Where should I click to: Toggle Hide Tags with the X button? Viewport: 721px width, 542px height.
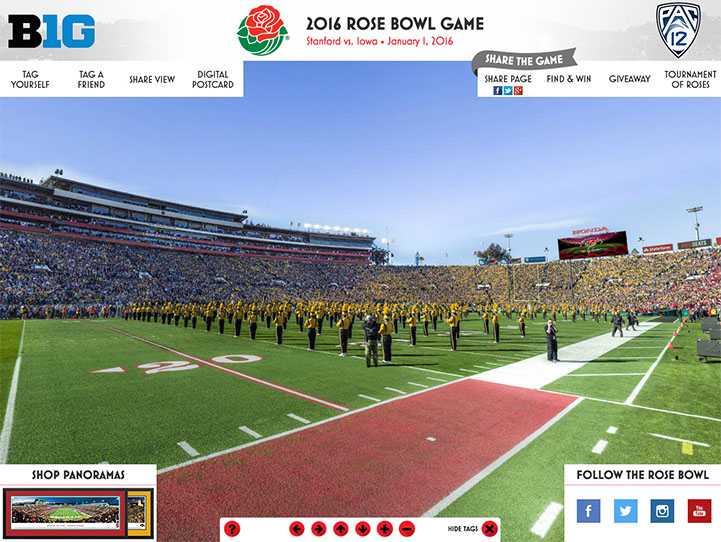click(490, 529)
